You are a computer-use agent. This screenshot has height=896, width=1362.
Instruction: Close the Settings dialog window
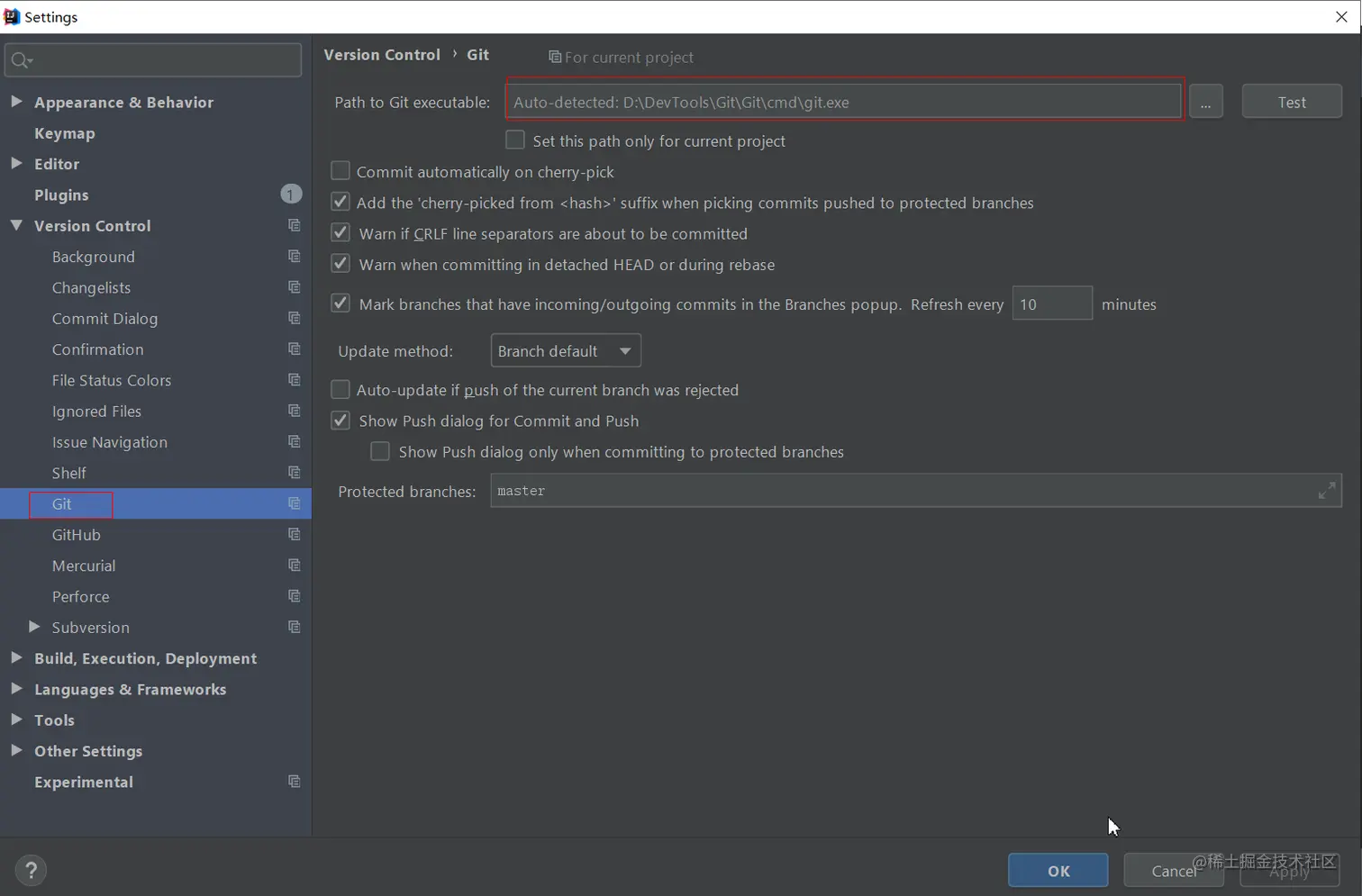pos(1341,17)
